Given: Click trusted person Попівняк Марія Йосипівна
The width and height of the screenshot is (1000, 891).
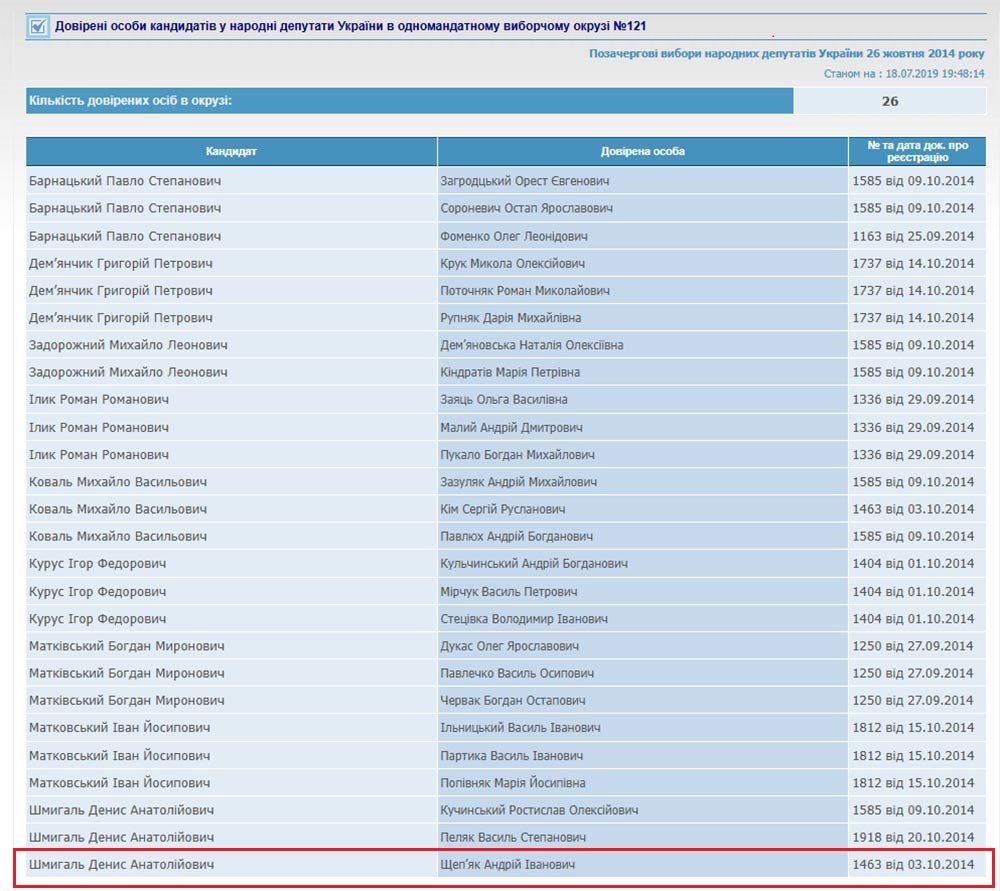Looking at the screenshot, I should (x=513, y=783).
